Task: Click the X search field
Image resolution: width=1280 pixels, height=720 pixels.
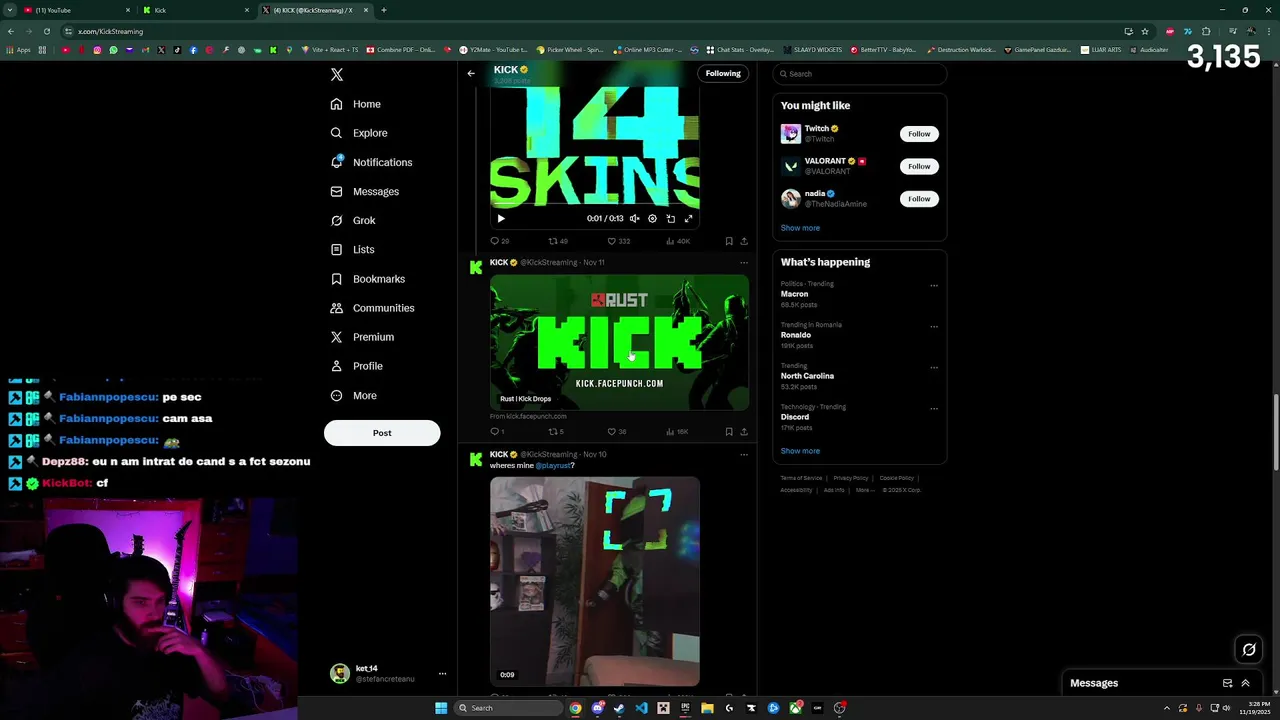Action: [860, 74]
